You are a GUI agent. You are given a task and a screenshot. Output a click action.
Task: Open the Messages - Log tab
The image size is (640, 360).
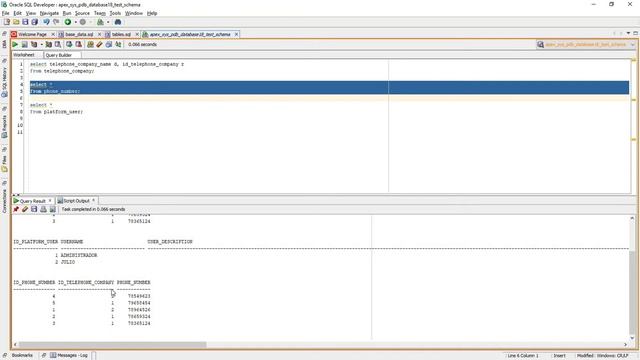coord(69,356)
